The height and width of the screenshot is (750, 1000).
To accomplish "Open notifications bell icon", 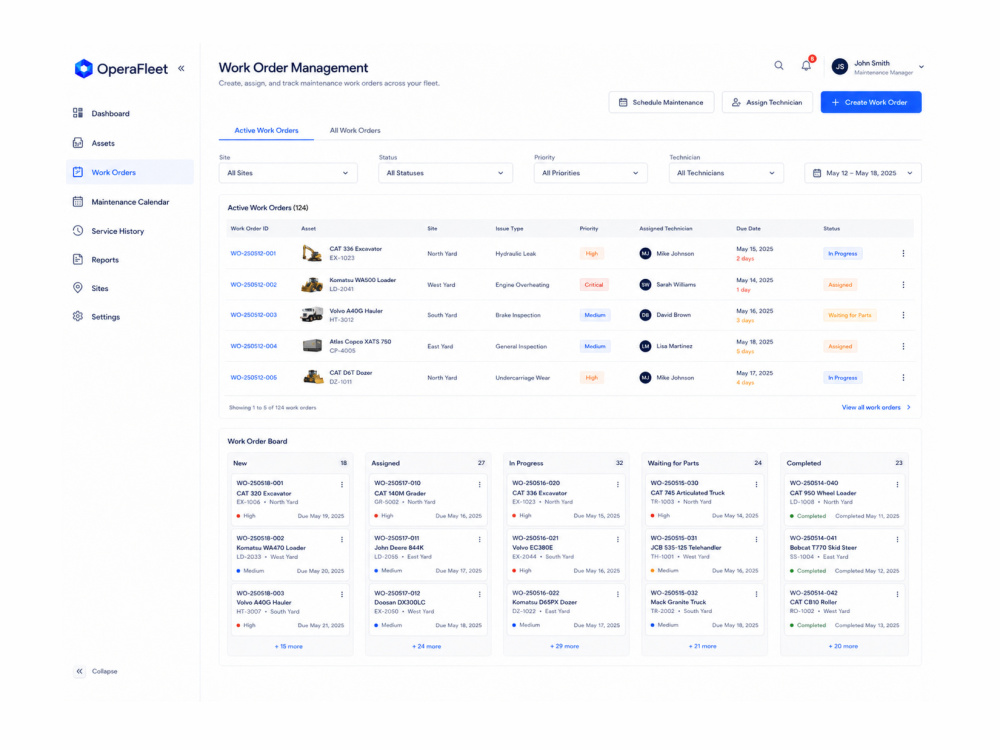I will click(807, 65).
